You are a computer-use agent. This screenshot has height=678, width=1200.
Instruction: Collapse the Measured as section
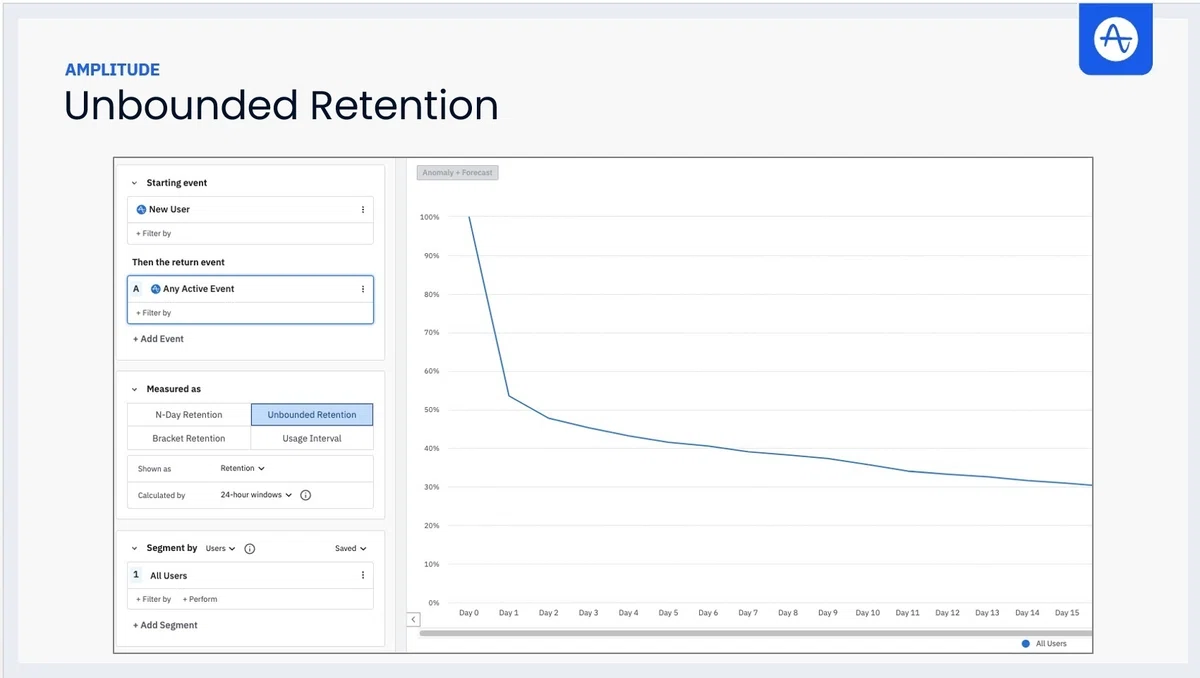(x=135, y=390)
